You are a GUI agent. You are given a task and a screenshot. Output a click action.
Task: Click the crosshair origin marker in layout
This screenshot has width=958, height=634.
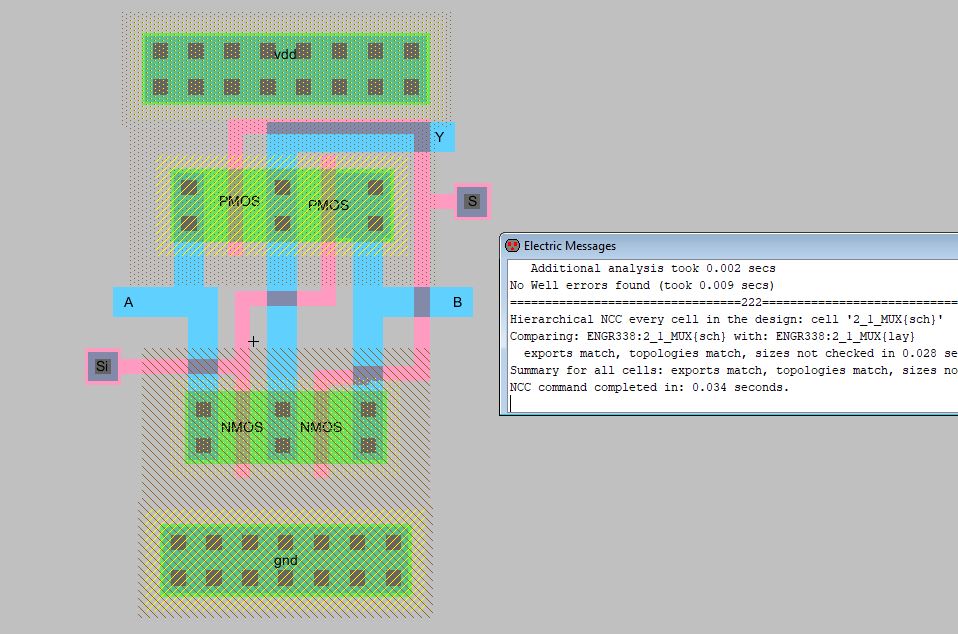tap(254, 342)
